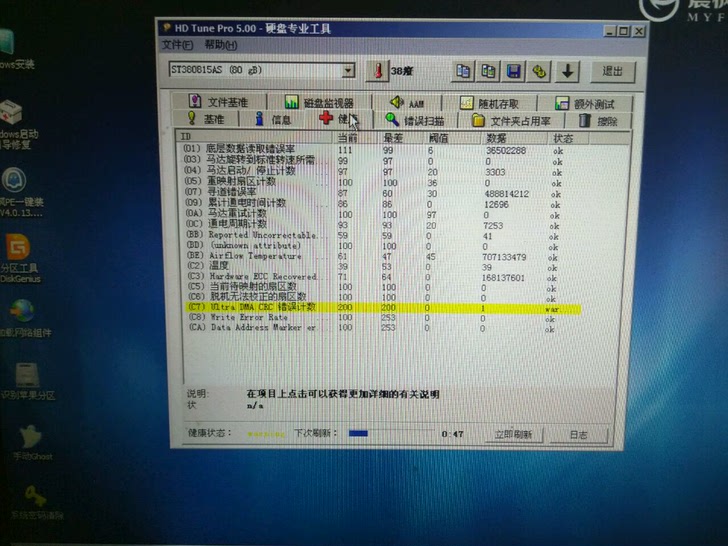This screenshot has width=728, height=546.
Task: Switch to the 擦除 tab
Action: click(x=598, y=122)
